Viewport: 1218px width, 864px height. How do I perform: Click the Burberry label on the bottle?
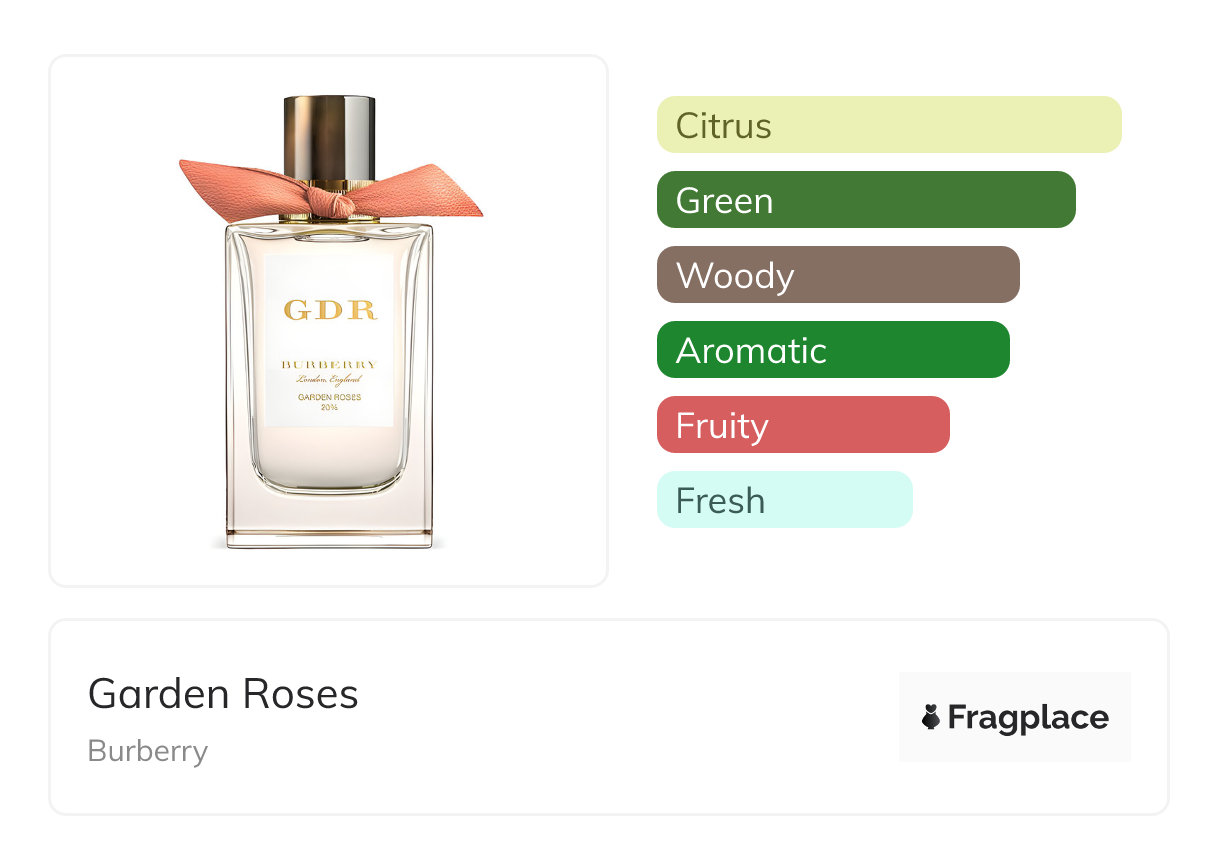tap(330, 364)
